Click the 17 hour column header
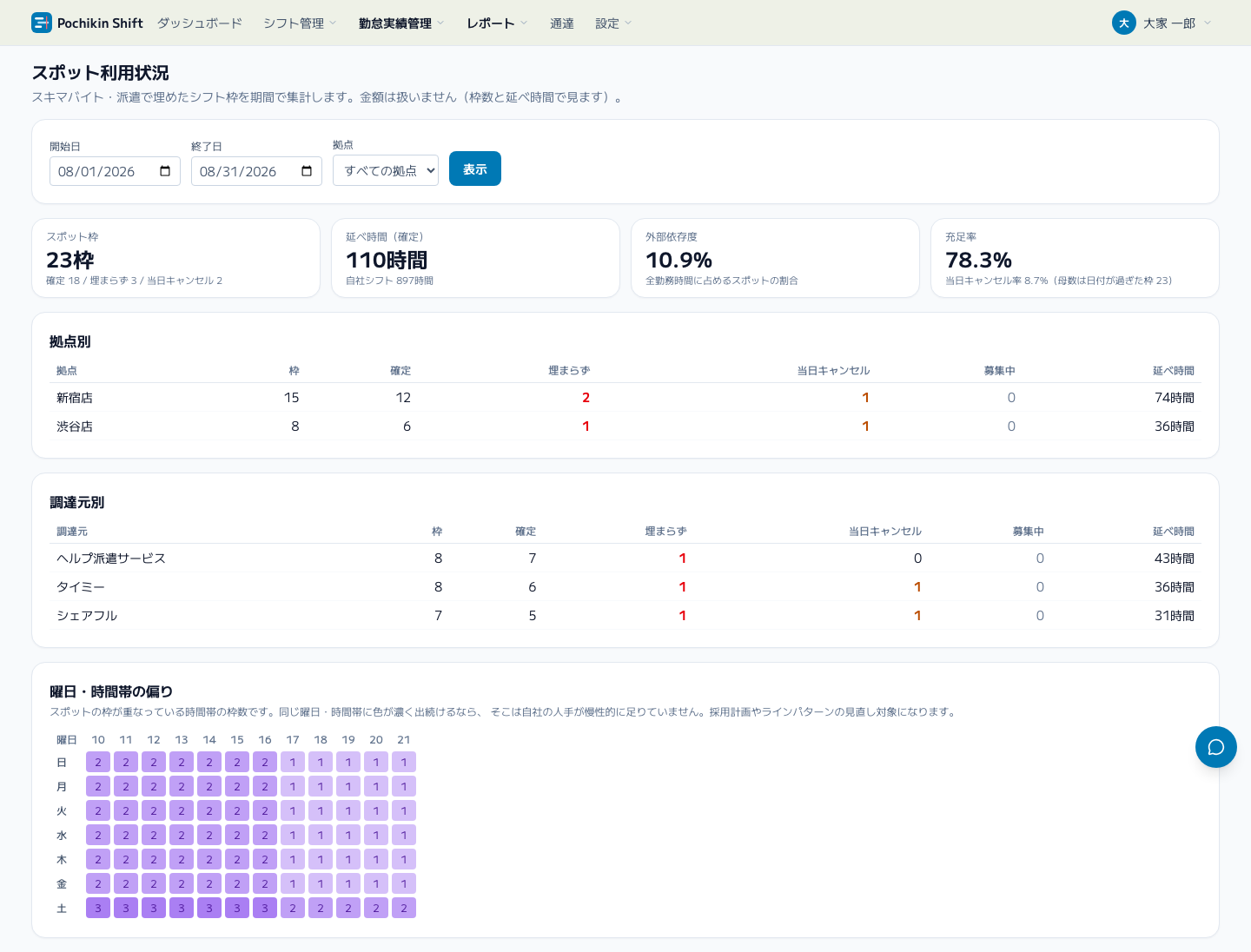Screen dimensions: 1251x952 pos(293,740)
